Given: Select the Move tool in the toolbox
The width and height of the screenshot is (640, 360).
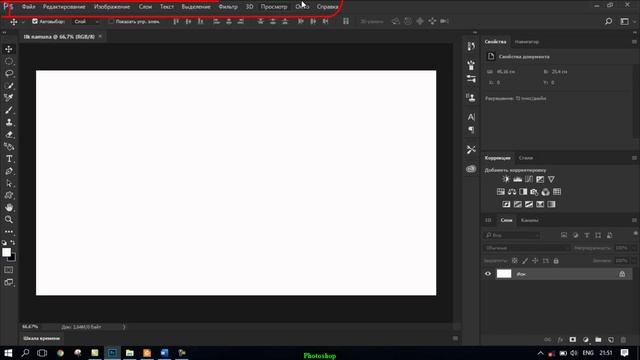Looking at the screenshot, I should [x=9, y=49].
